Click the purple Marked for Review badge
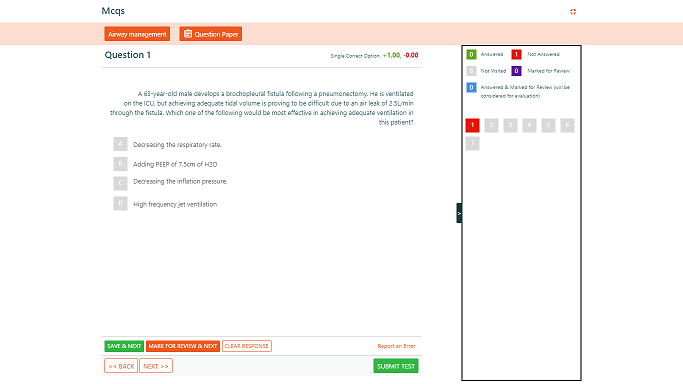 click(516, 71)
